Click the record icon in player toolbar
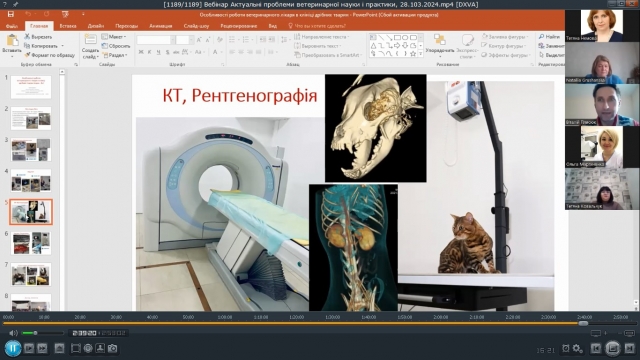 click(88, 349)
